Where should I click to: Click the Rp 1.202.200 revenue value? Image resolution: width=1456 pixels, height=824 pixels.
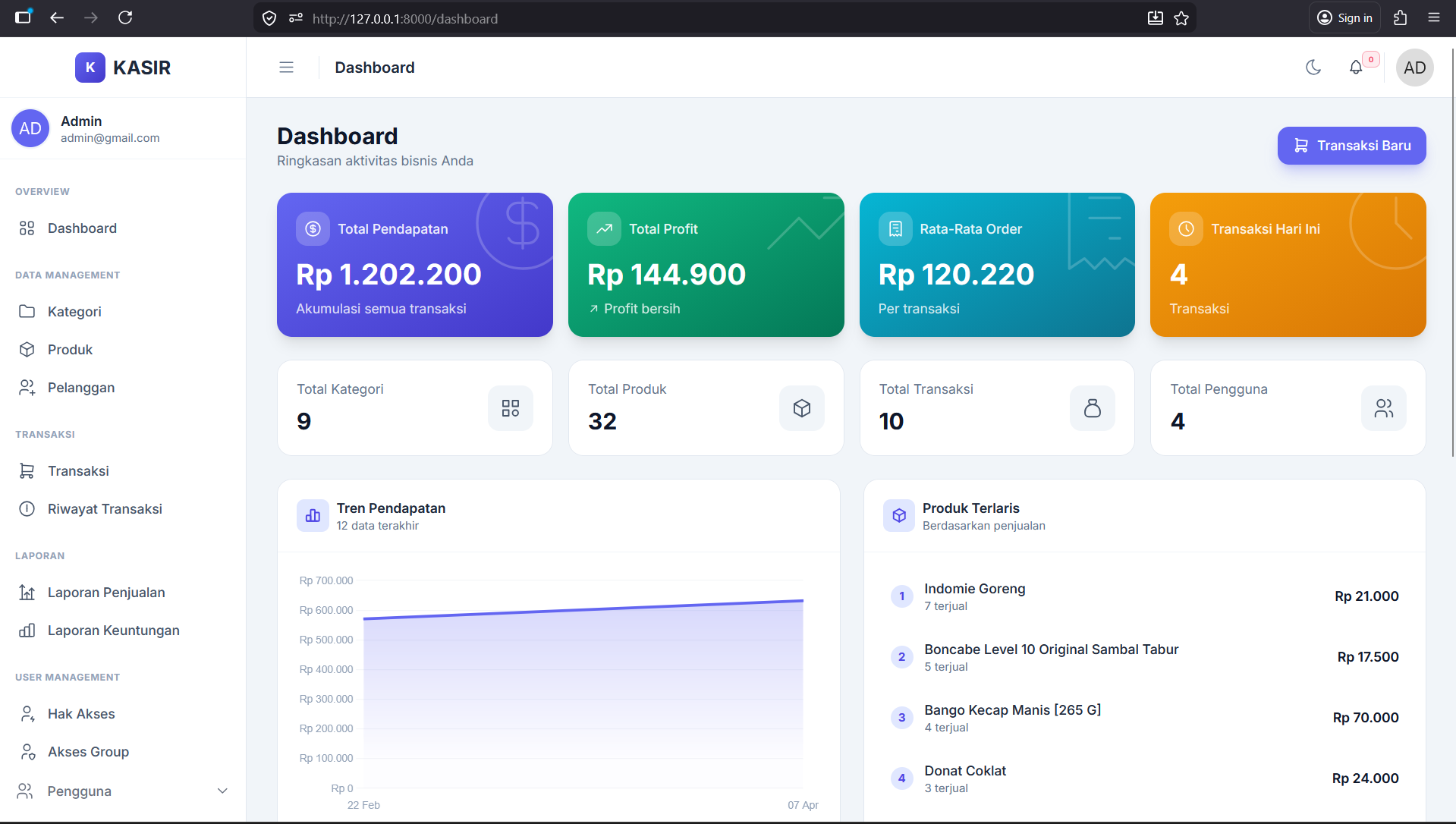(388, 274)
